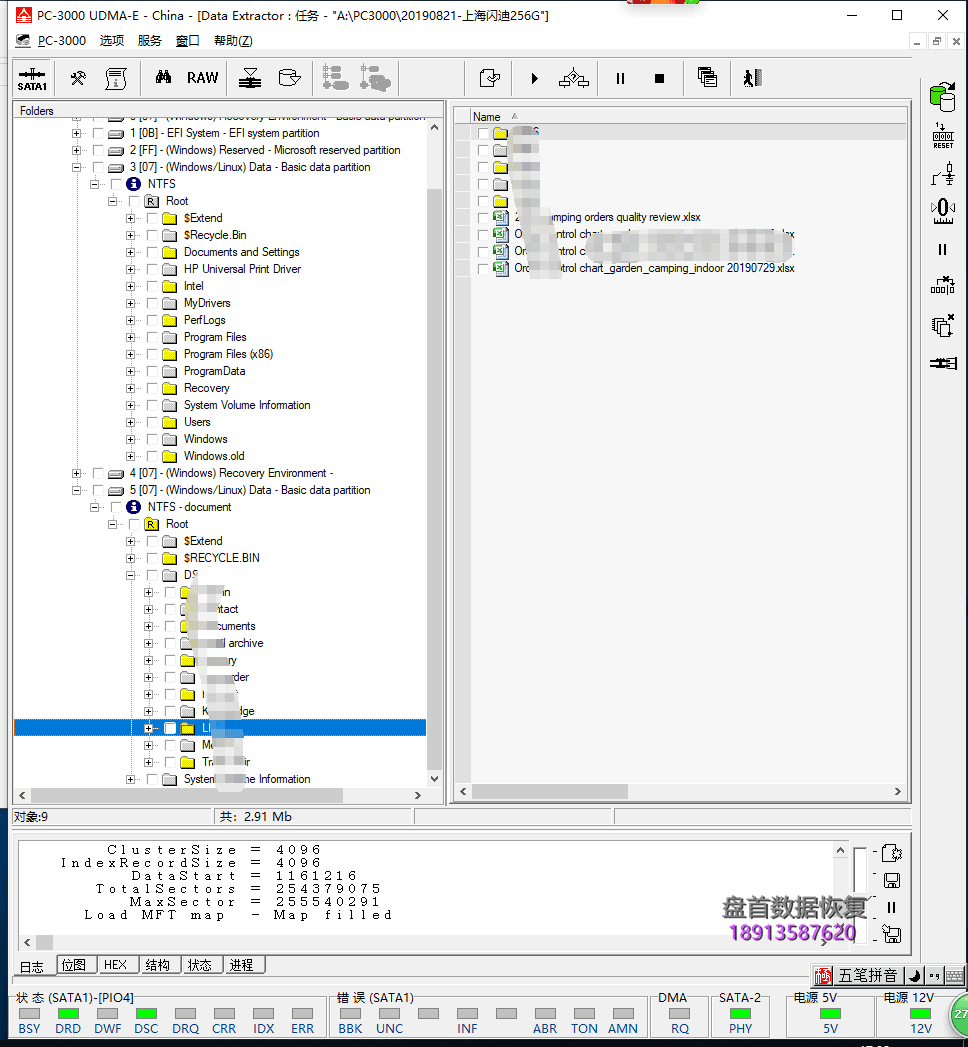Click the exit running man toolbar icon

pos(752,78)
